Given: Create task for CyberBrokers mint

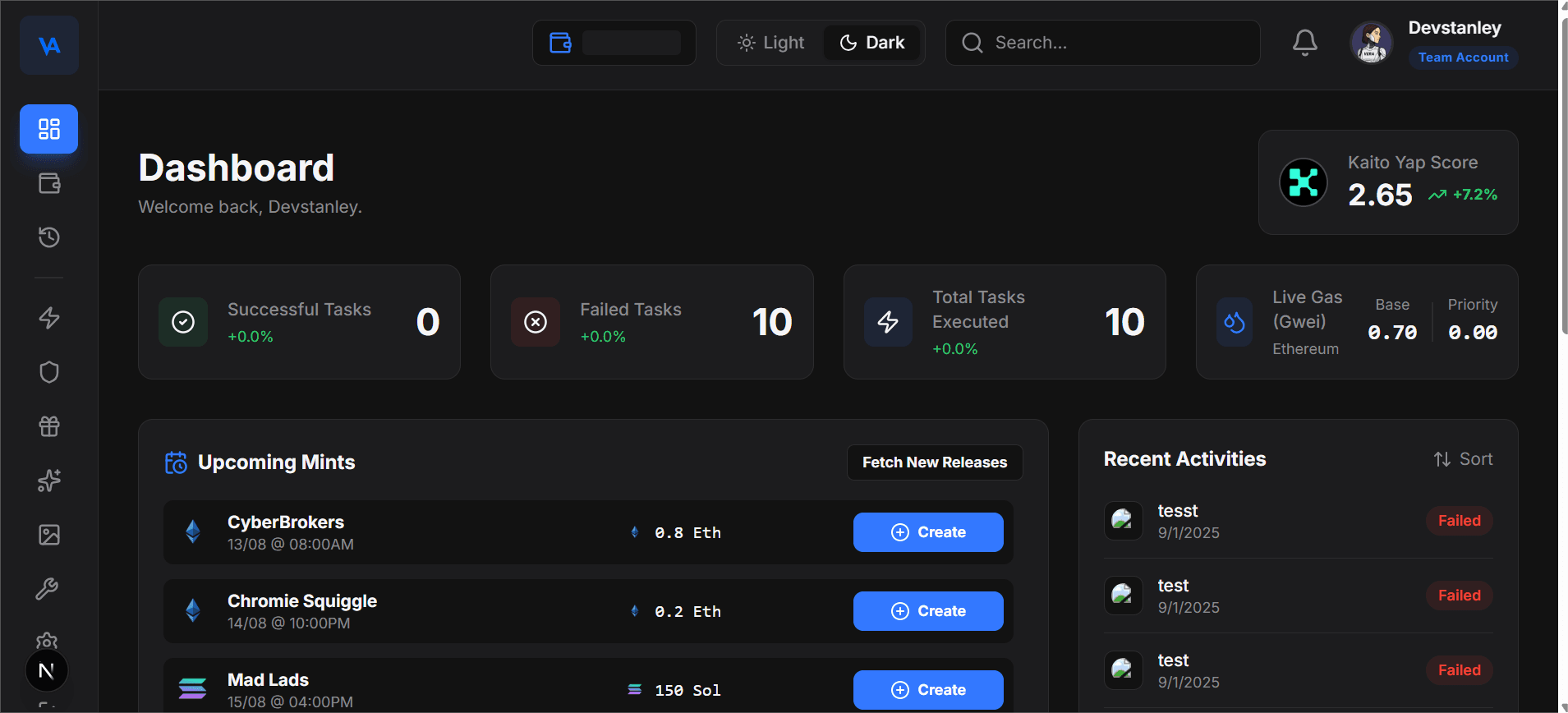Looking at the screenshot, I should pyautogui.click(x=928, y=532).
